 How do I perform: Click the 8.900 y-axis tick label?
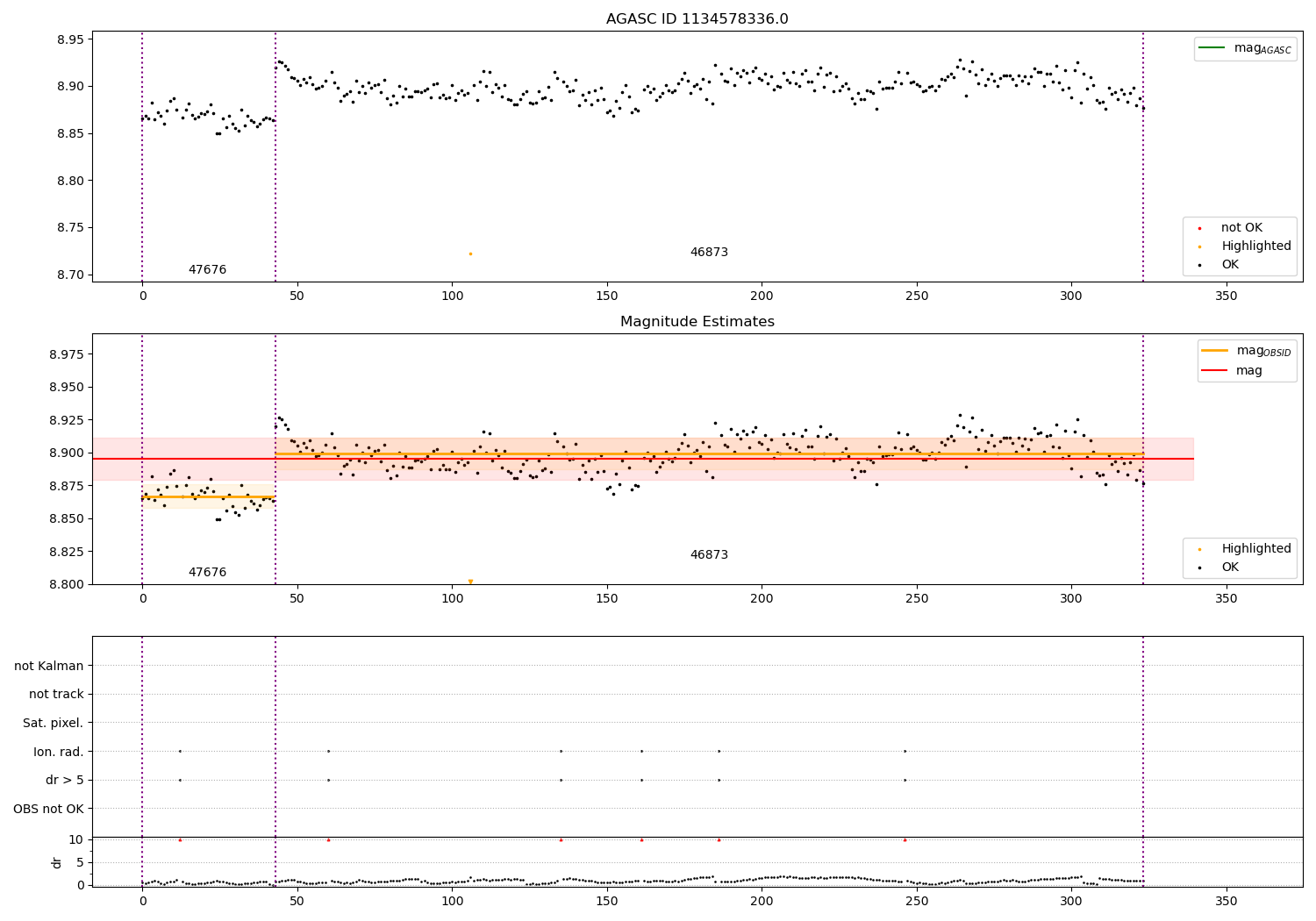[x=65, y=453]
